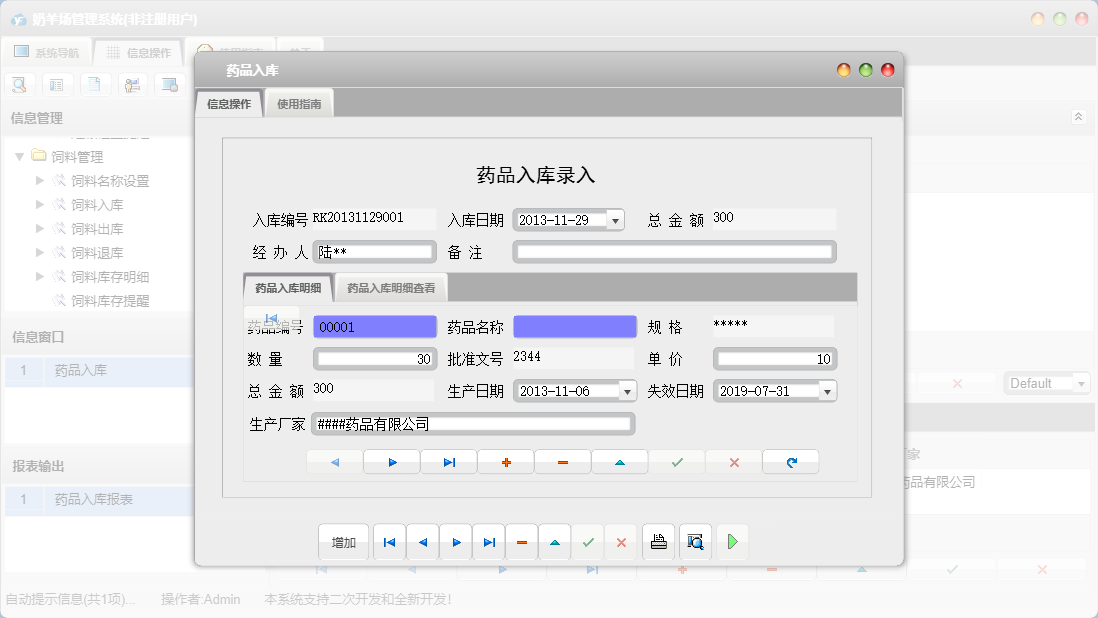The height and width of the screenshot is (618, 1098).
Task: Click inside the 备注 input field
Action: pyautogui.click(x=675, y=252)
